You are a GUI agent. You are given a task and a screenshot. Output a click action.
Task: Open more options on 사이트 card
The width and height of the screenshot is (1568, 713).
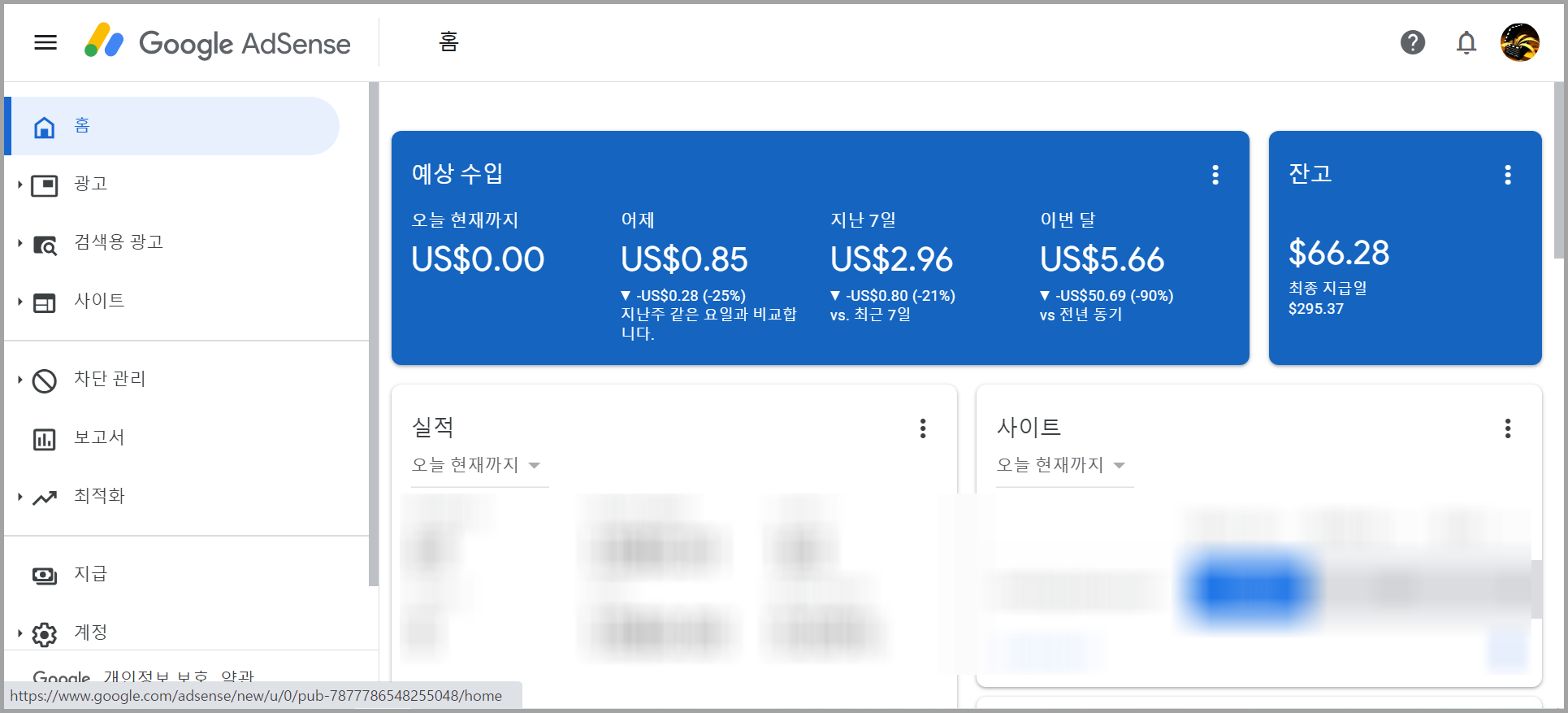point(1508,428)
